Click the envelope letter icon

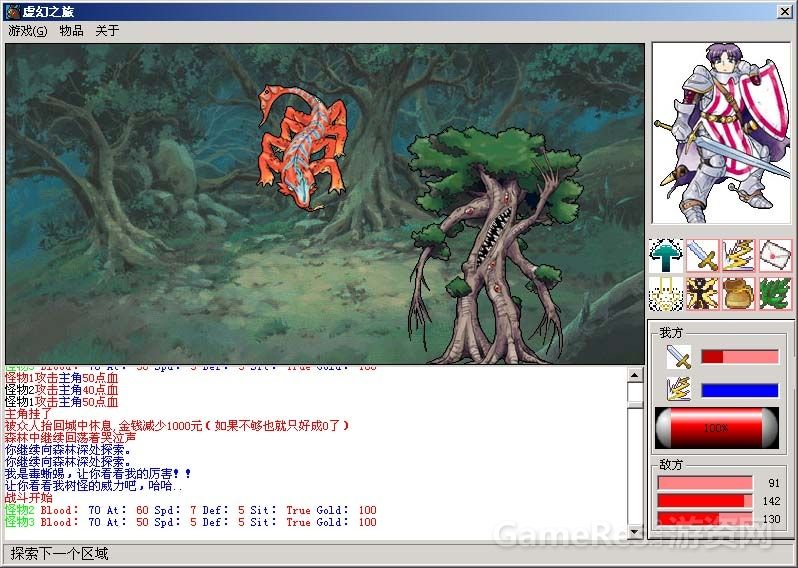(x=774, y=256)
